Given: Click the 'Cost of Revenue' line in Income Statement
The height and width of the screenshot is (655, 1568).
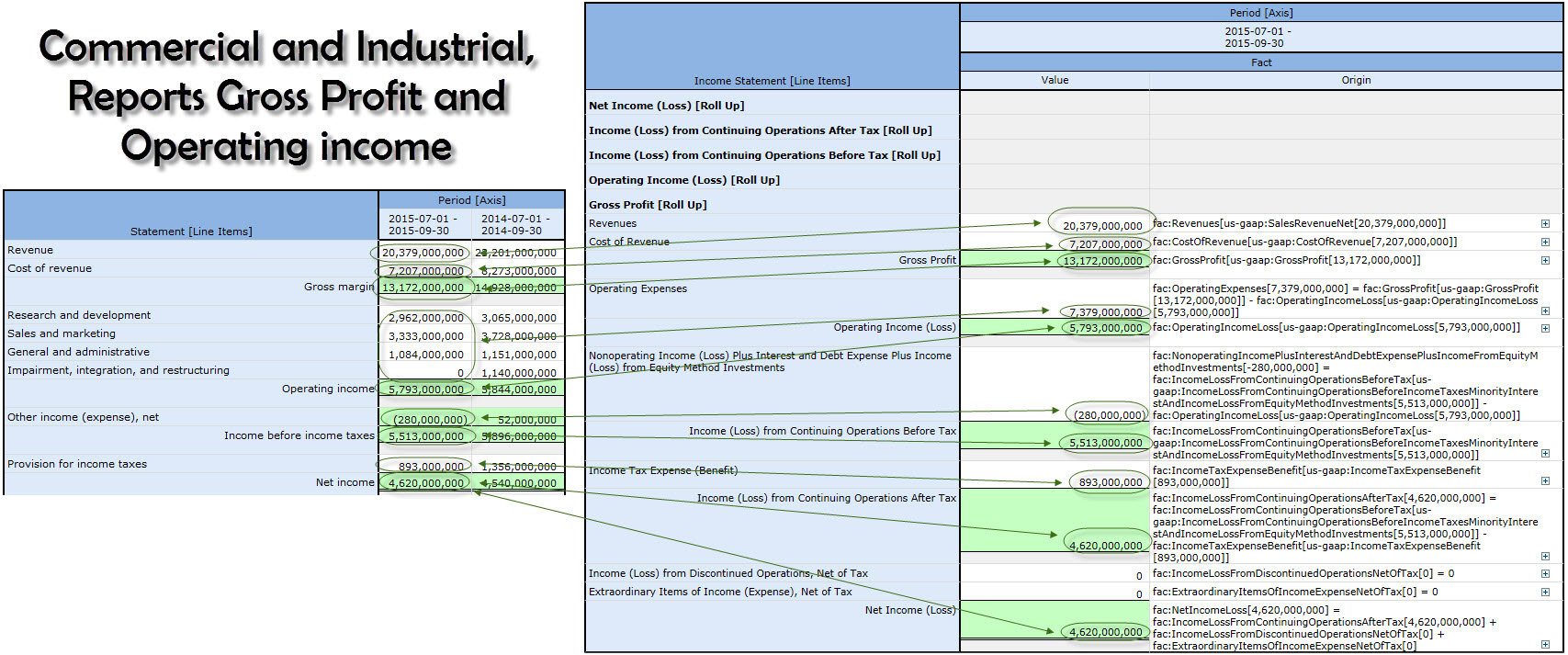Looking at the screenshot, I should click(629, 242).
